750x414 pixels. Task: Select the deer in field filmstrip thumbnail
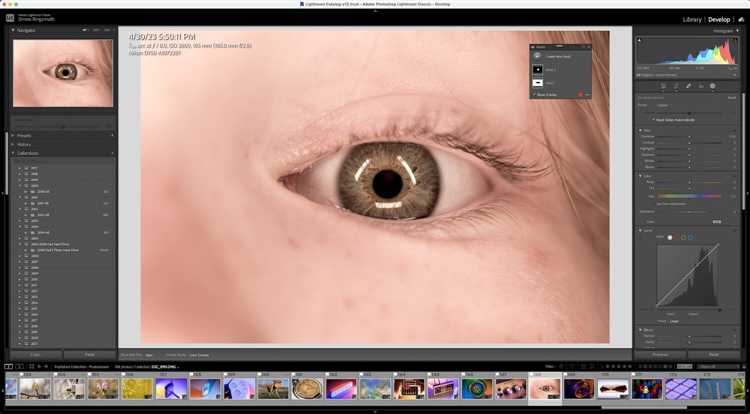pyautogui.click(x=273, y=389)
